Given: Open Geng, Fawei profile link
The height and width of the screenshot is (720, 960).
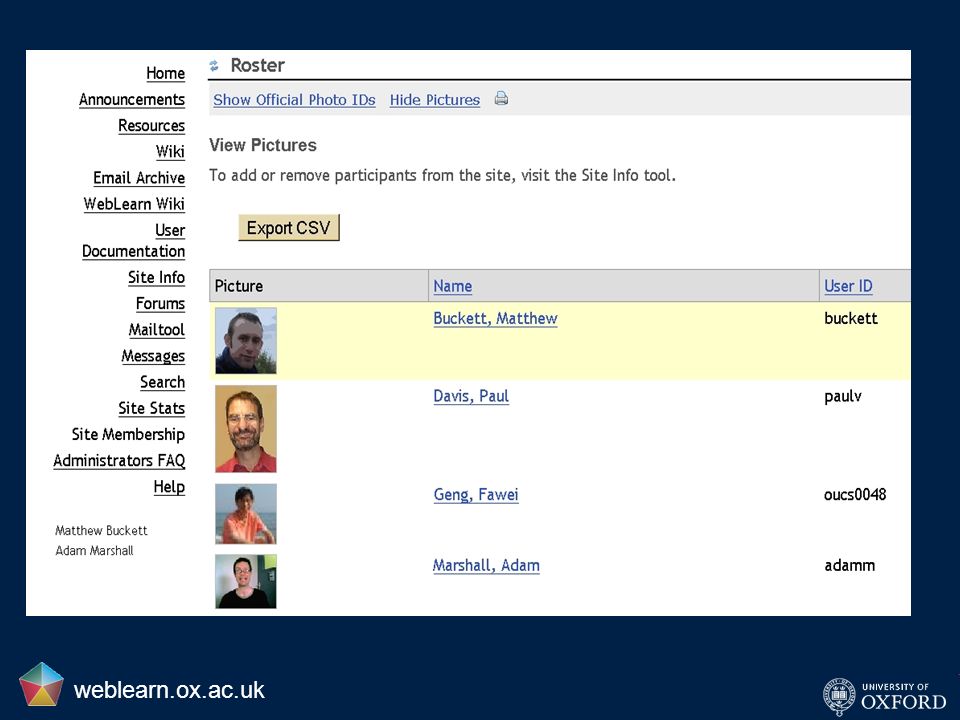Looking at the screenshot, I should pos(476,495).
